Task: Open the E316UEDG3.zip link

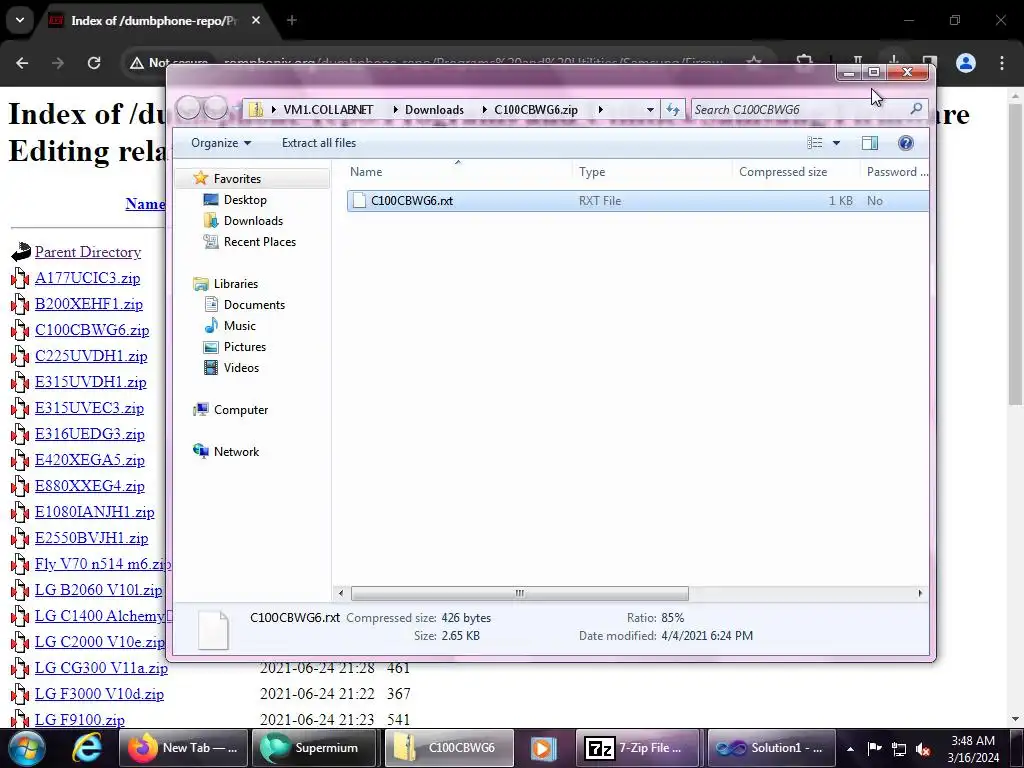Action: tap(89, 434)
